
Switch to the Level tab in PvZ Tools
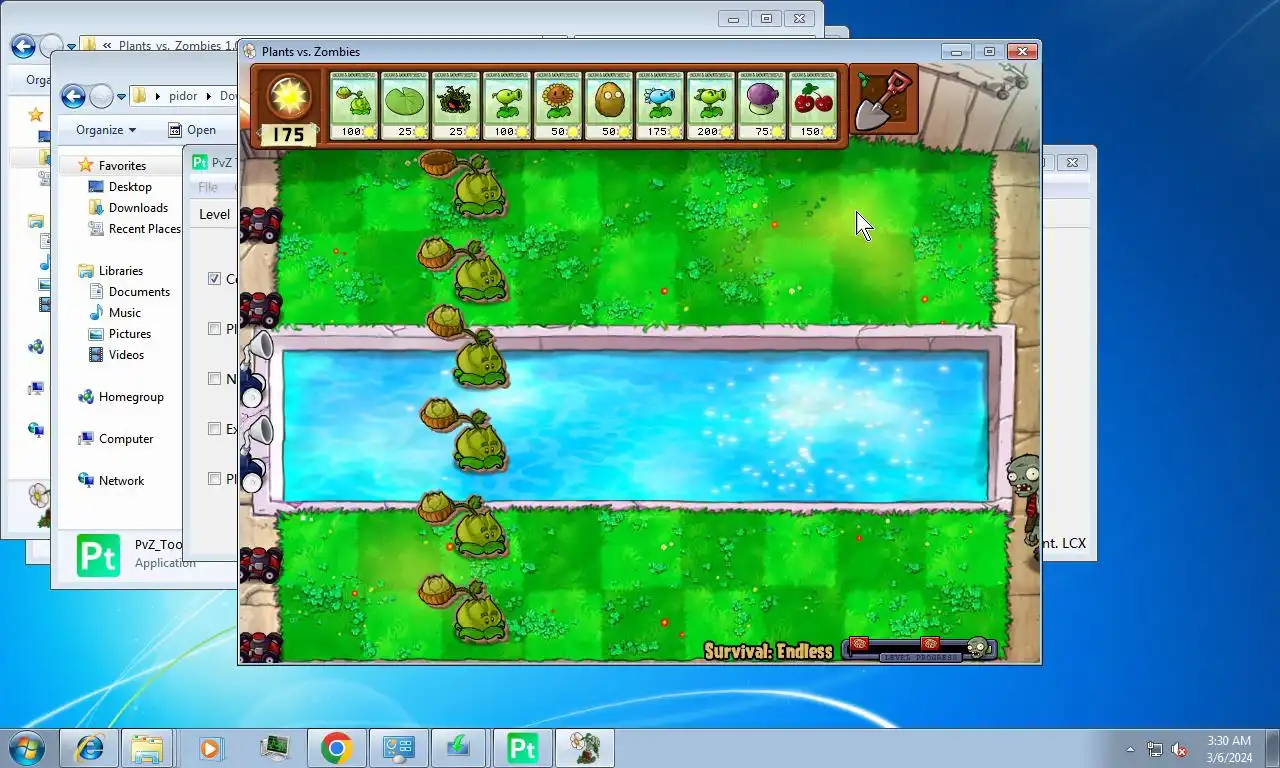(214, 214)
